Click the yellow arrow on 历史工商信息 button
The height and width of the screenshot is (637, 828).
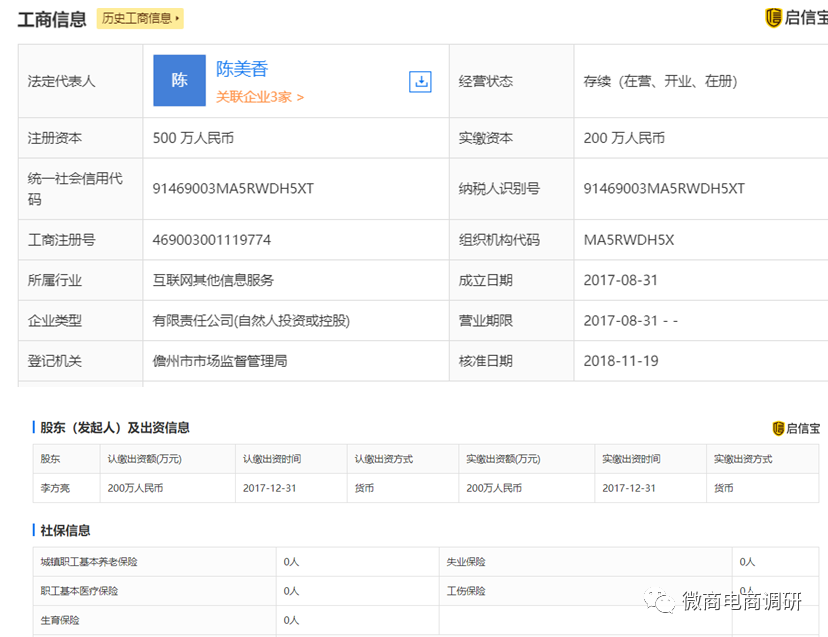176,18
